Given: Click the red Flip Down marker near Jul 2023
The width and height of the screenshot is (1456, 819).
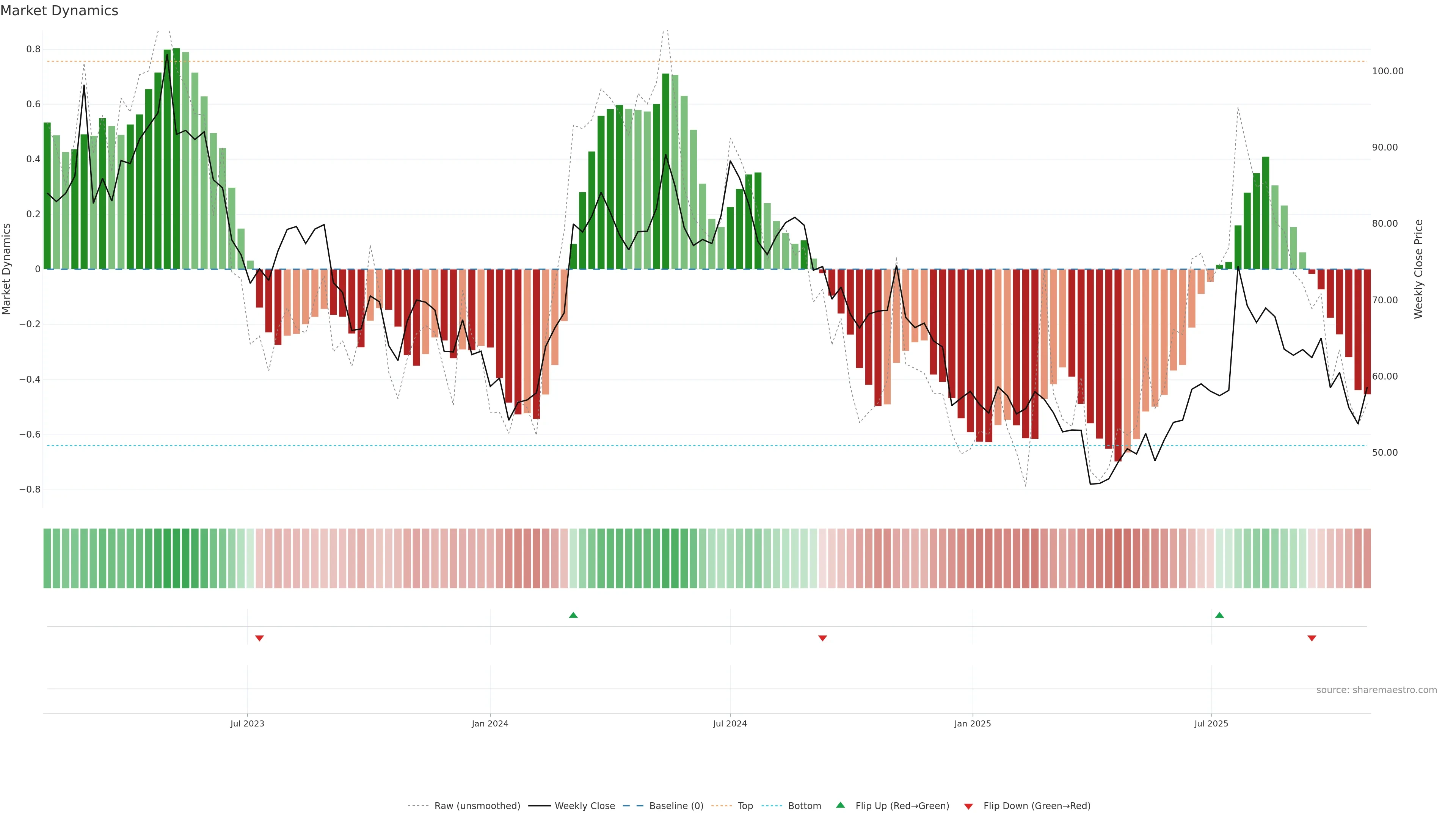Looking at the screenshot, I should [x=259, y=638].
